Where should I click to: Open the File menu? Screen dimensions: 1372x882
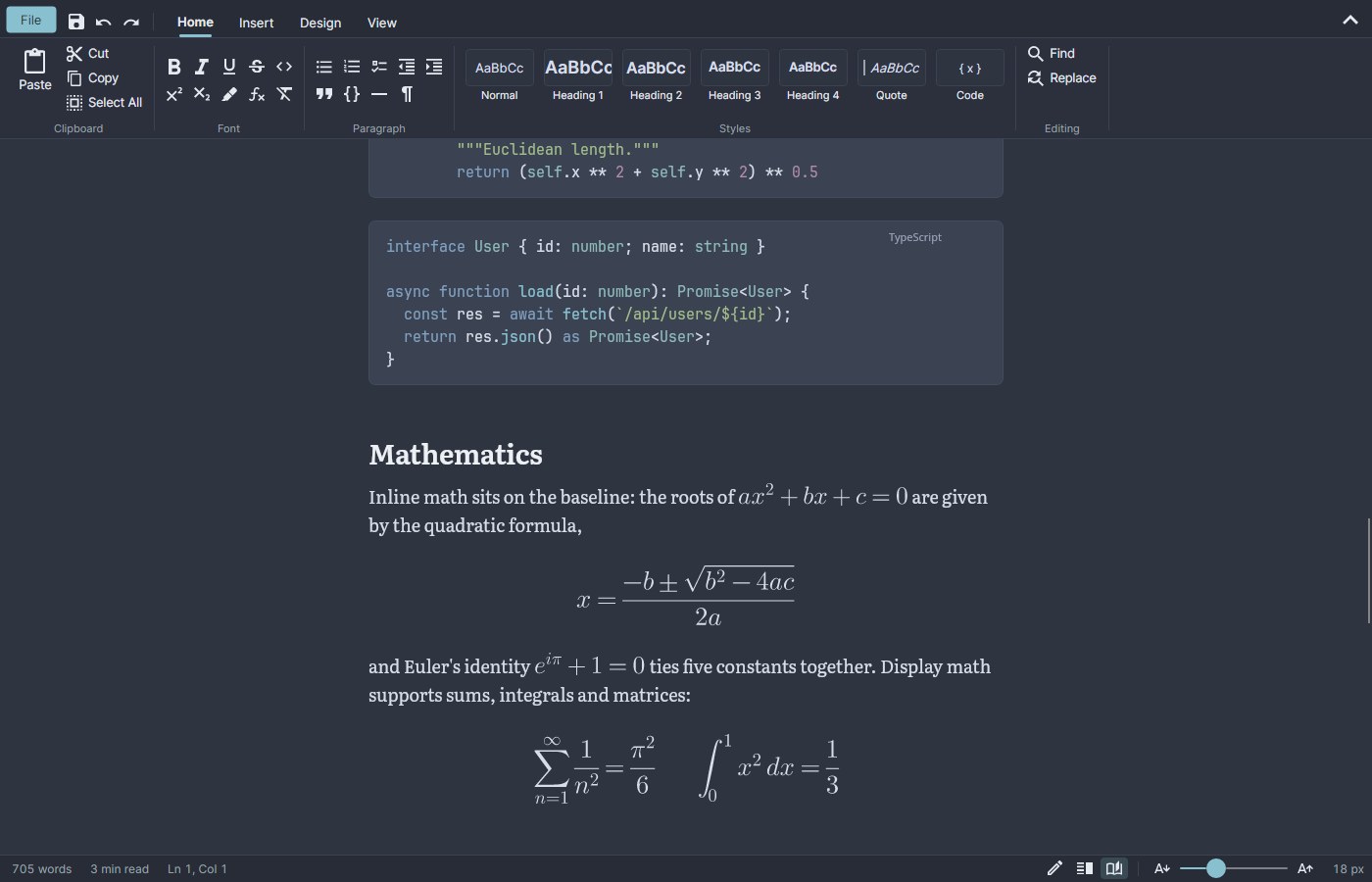pos(31,20)
